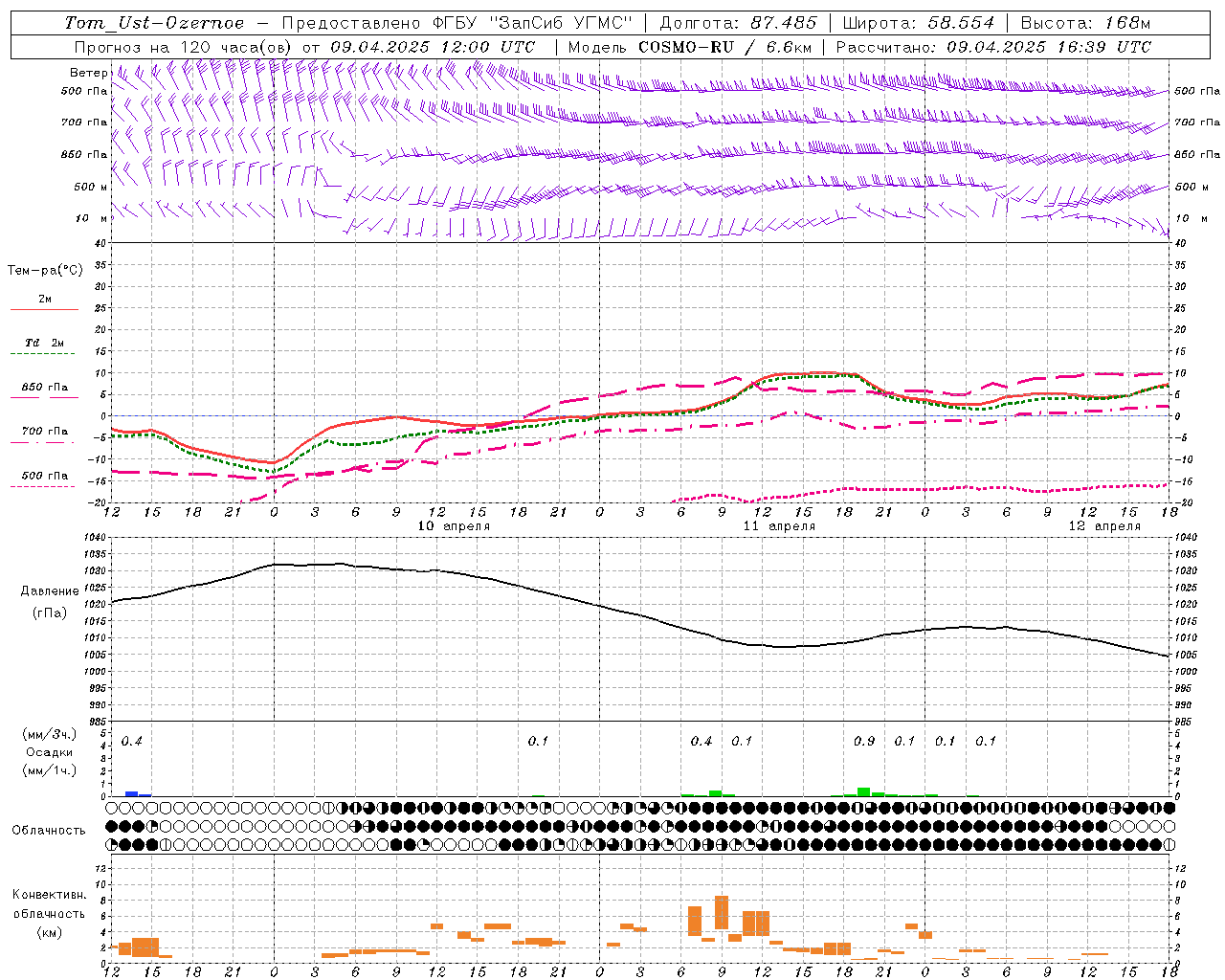The image size is (1225, 980).
Task: Click the 10 апреля date label
Action: tap(454, 526)
